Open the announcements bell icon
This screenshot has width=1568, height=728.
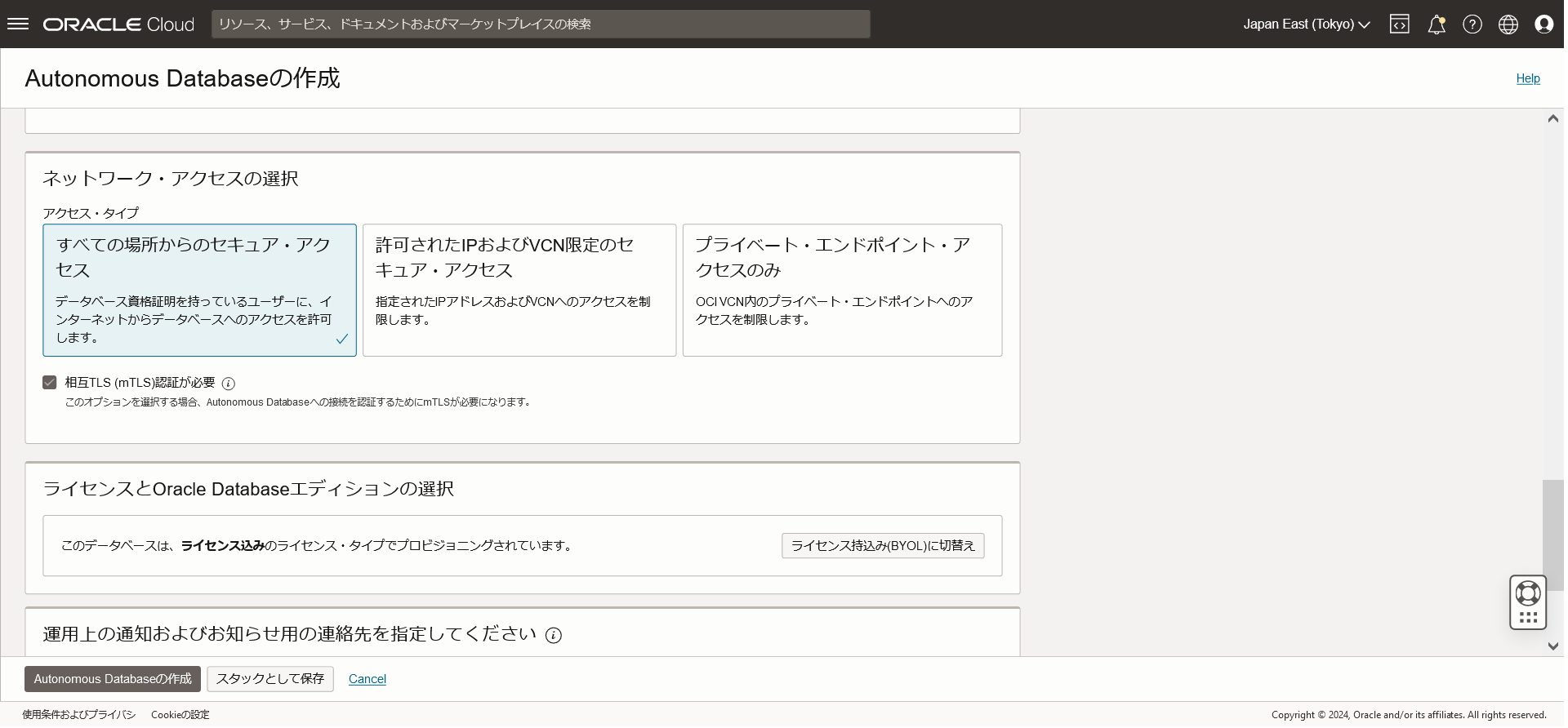click(1437, 24)
